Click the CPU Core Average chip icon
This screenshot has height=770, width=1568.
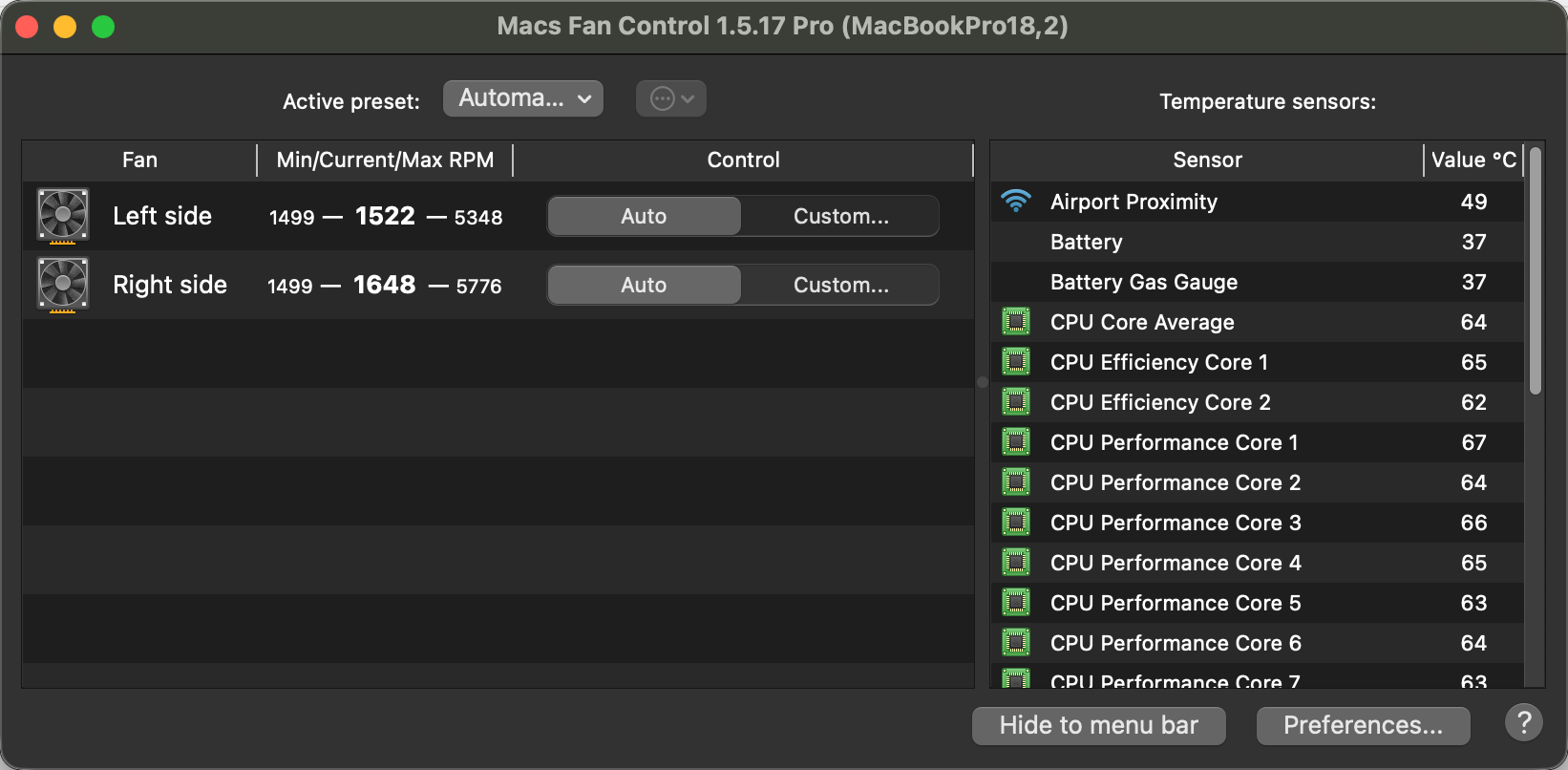pos(1016,322)
